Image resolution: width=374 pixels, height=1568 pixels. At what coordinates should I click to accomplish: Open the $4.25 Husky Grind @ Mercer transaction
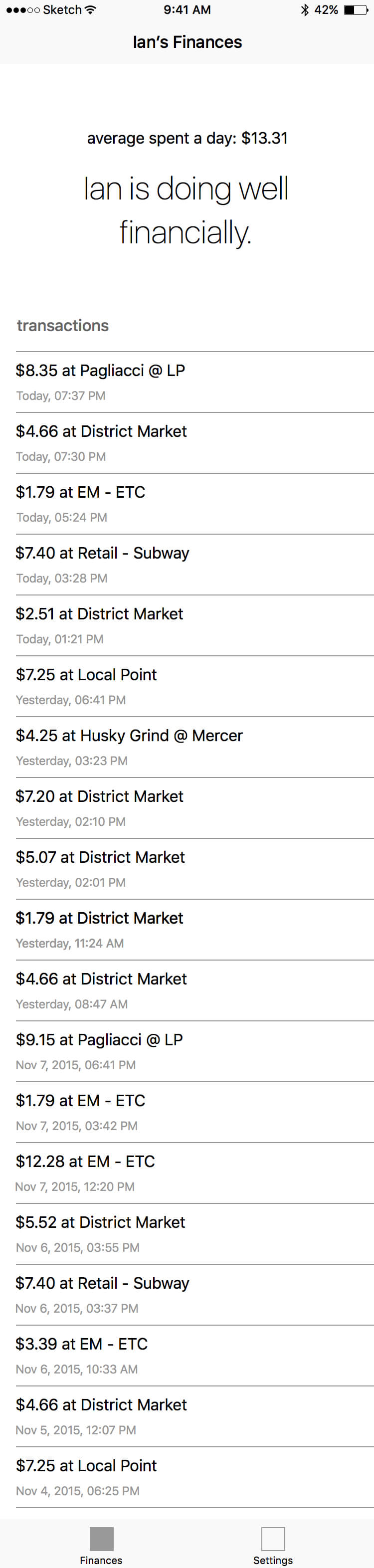point(194,748)
